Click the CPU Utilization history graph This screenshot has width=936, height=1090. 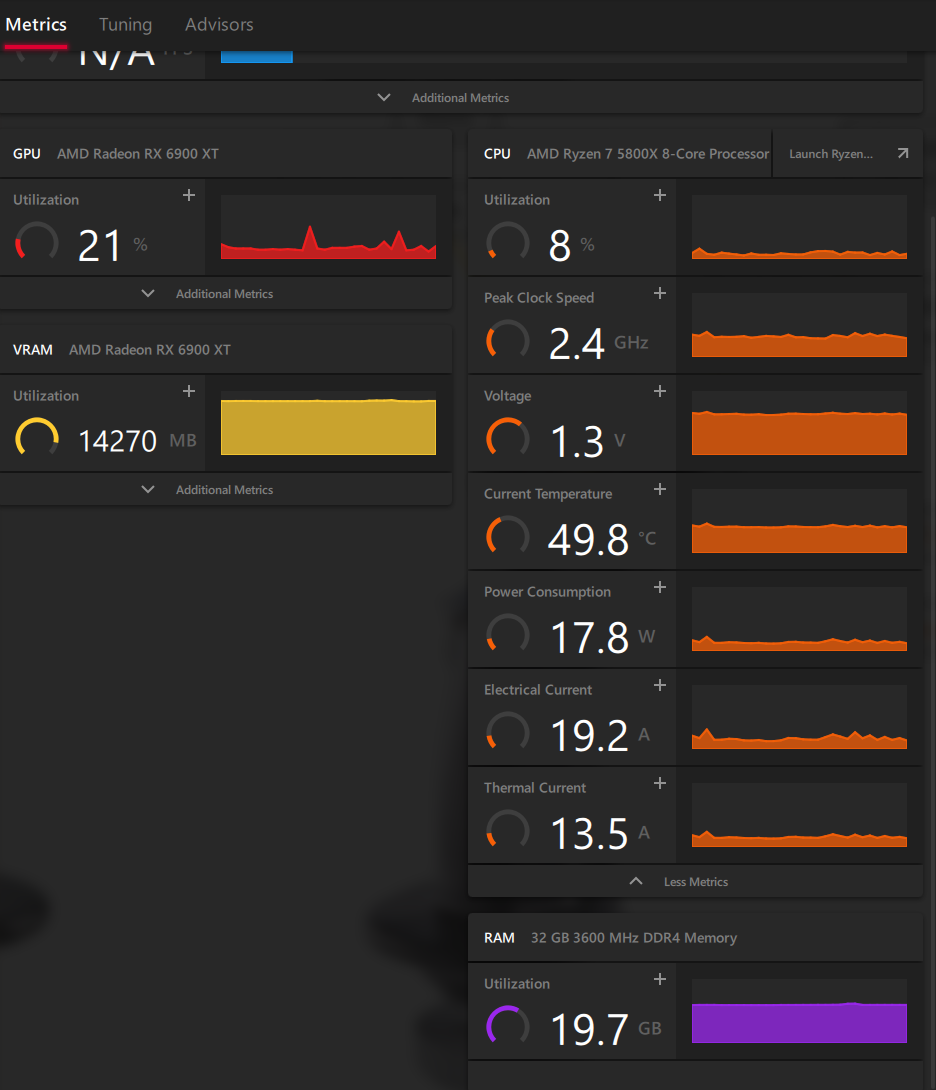click(x=799, y=227)
